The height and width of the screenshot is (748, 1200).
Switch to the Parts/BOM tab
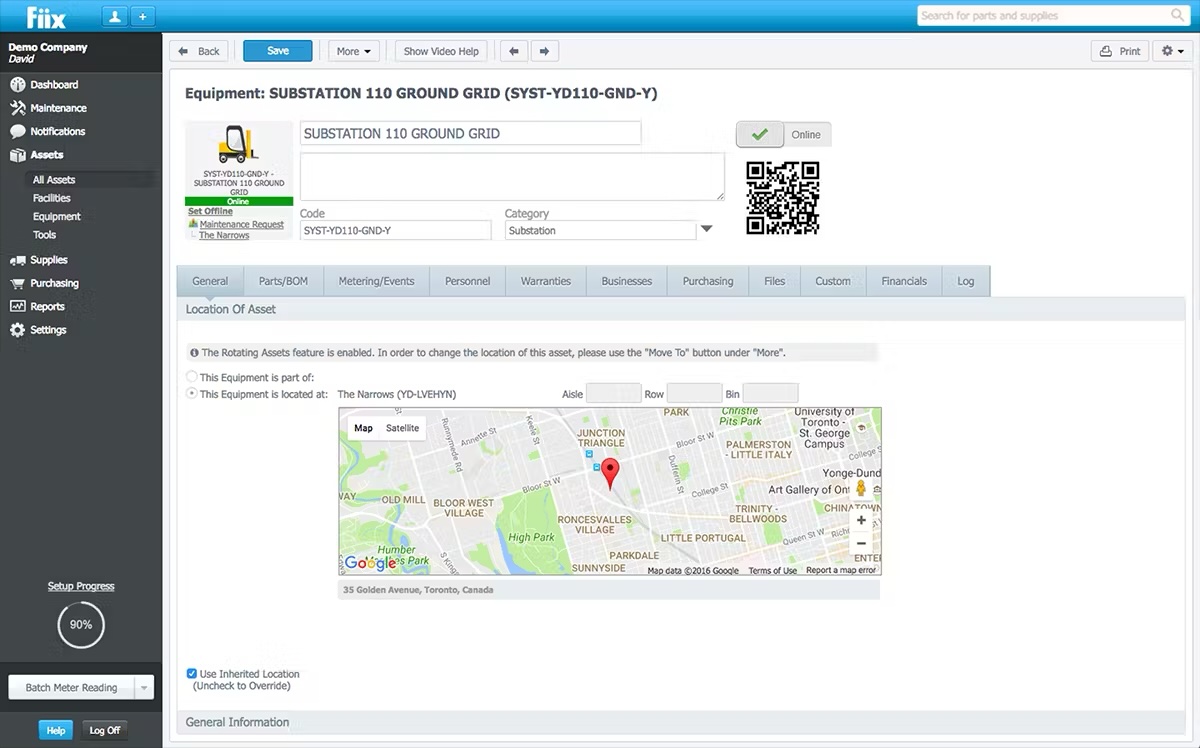click(283, 281)
